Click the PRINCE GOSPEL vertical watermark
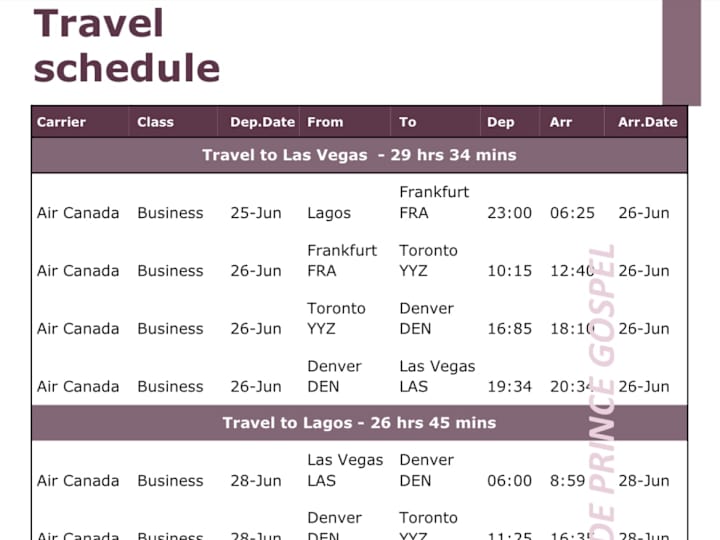Image resolution: width=720 pixels, height=540 pixels. (602, 392)
